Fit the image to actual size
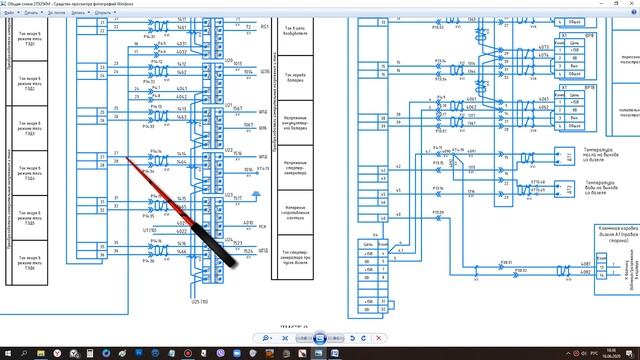640x360 pixels. pos(285,338)
